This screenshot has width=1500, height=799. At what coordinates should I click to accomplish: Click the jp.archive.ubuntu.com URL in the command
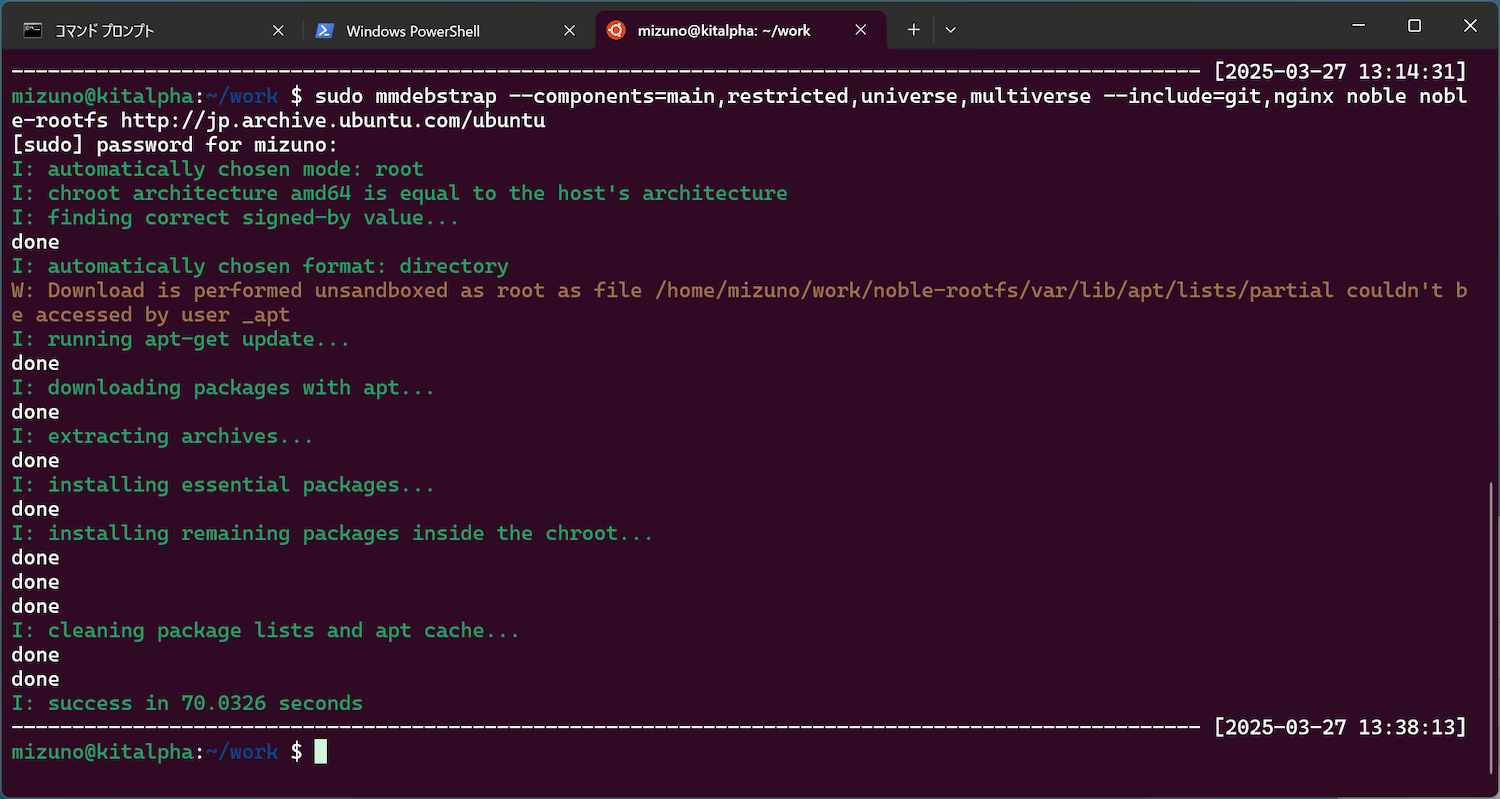tap(333, 120)
